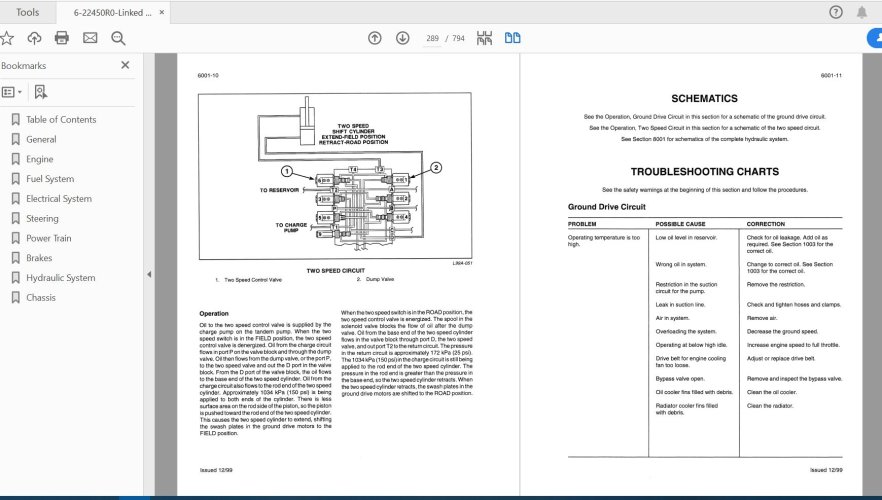Find the current bookmark icon
Image resolution: width=882 pixels, height=500 pixels.
pos(40,92)
